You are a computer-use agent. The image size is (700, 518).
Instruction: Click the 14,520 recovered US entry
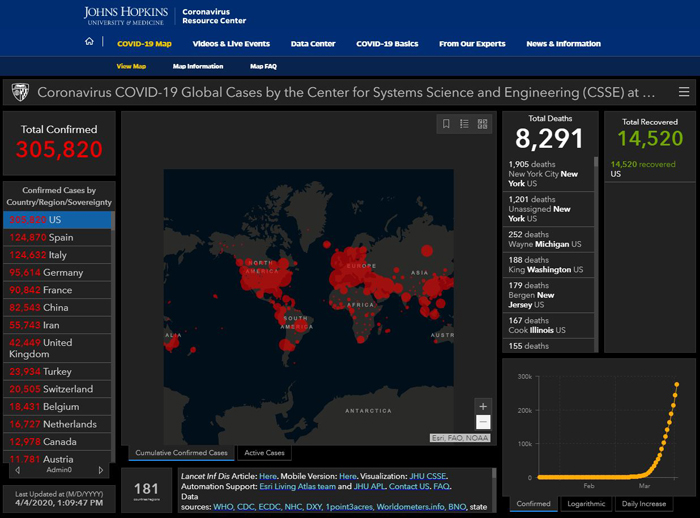coord(649,169)
